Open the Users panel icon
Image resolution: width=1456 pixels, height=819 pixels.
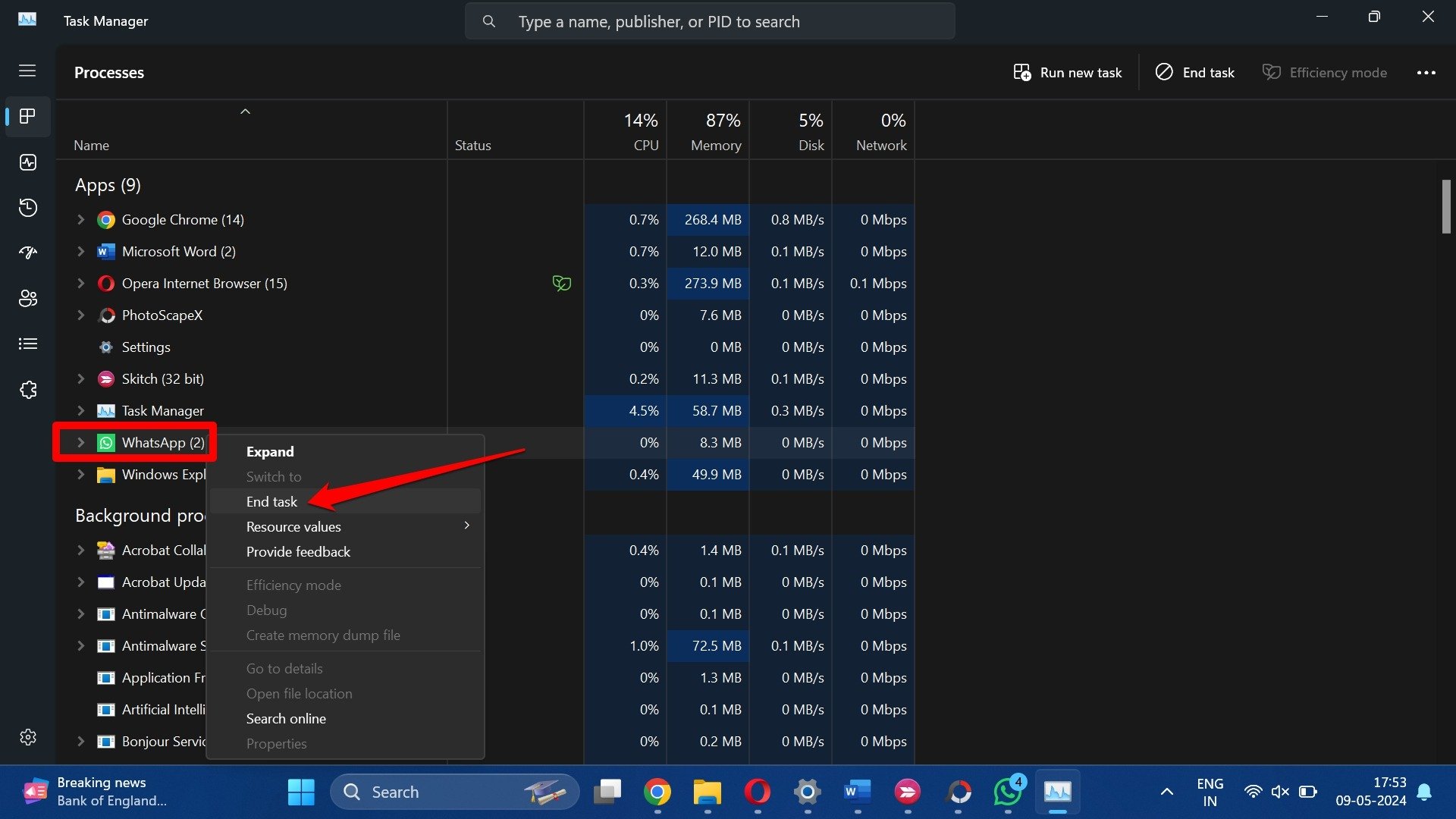pyautogui.click(x=28, y=298)
